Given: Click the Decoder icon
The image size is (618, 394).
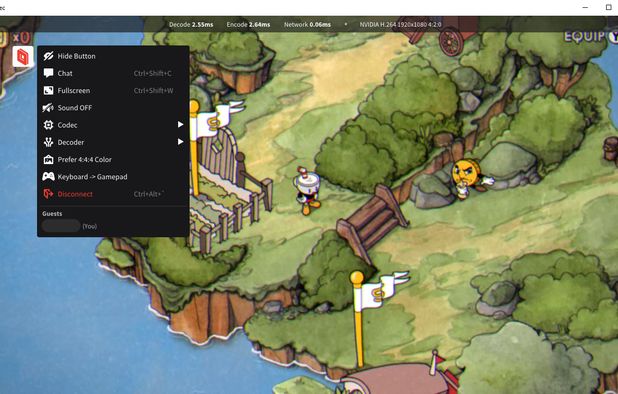Looking at the screenshot, I should click(x=48, y=142).
